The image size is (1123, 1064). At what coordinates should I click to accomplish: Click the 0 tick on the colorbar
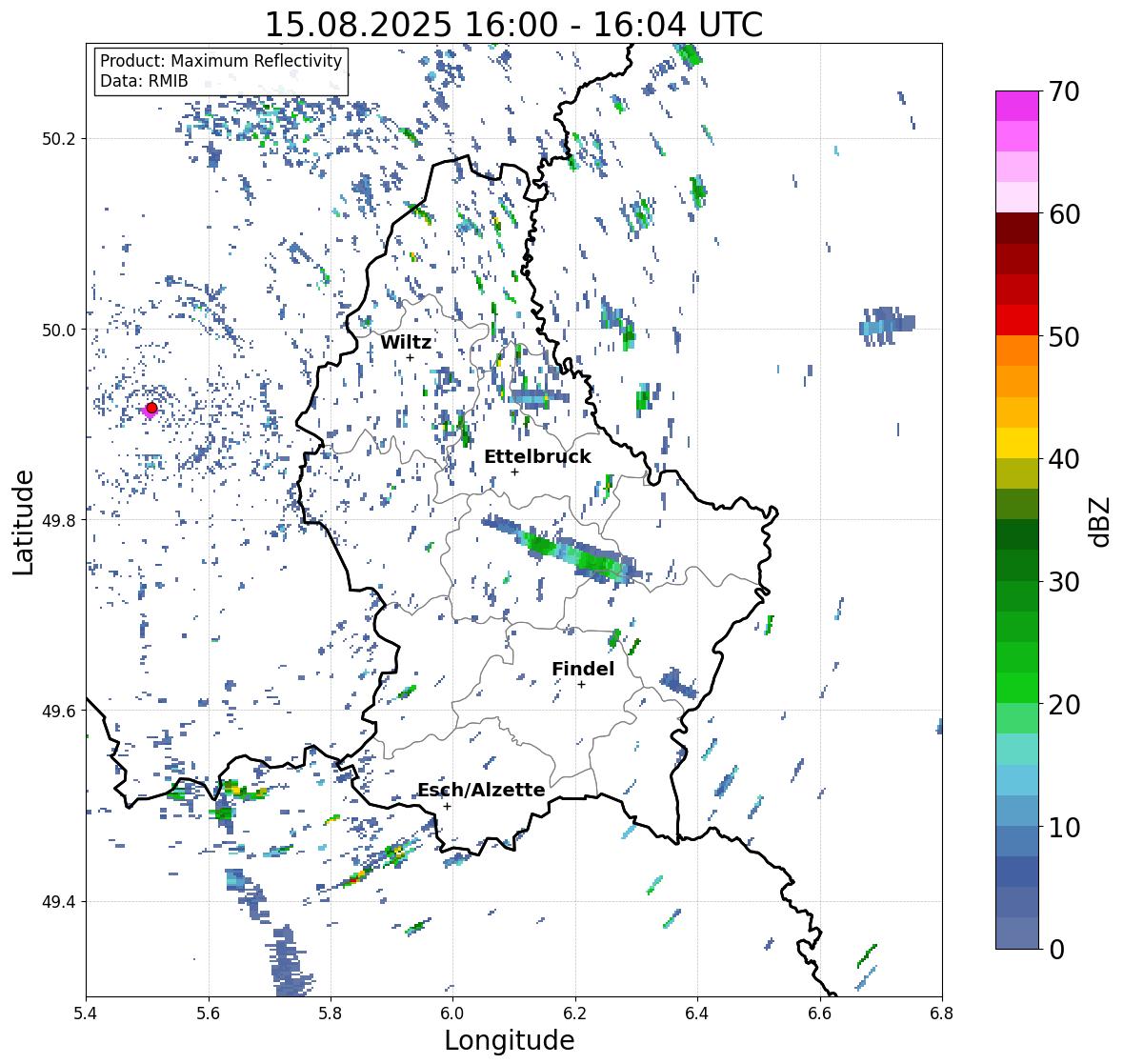pos(1056,950)
